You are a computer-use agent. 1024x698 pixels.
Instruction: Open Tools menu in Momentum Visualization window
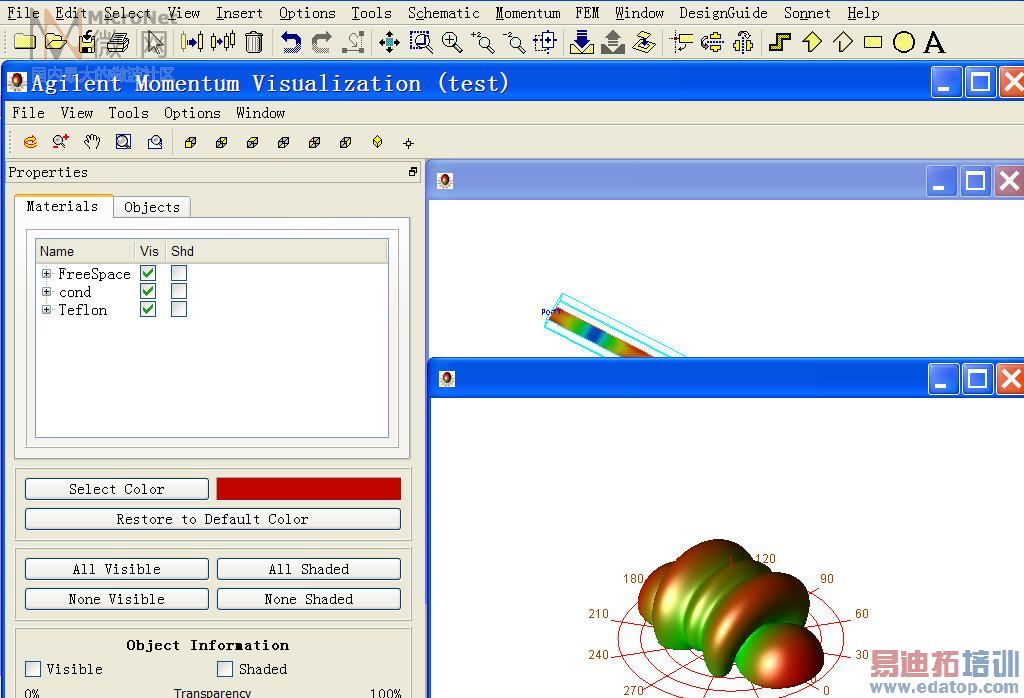point(129,113)
